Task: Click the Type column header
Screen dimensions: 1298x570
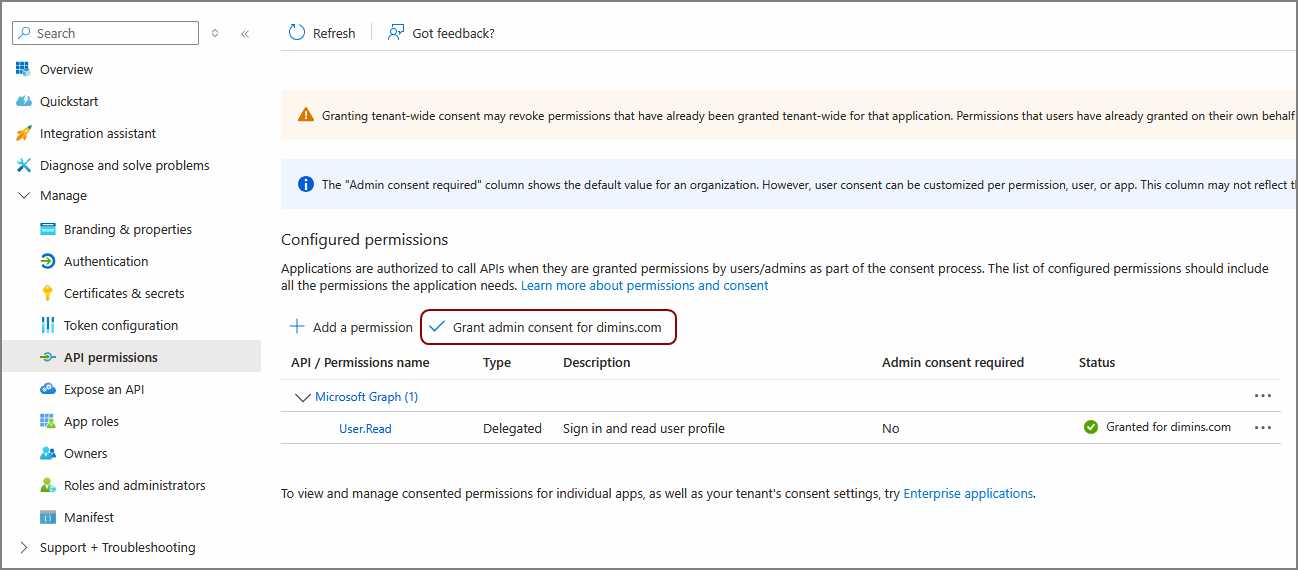Action: pos(497,362)
